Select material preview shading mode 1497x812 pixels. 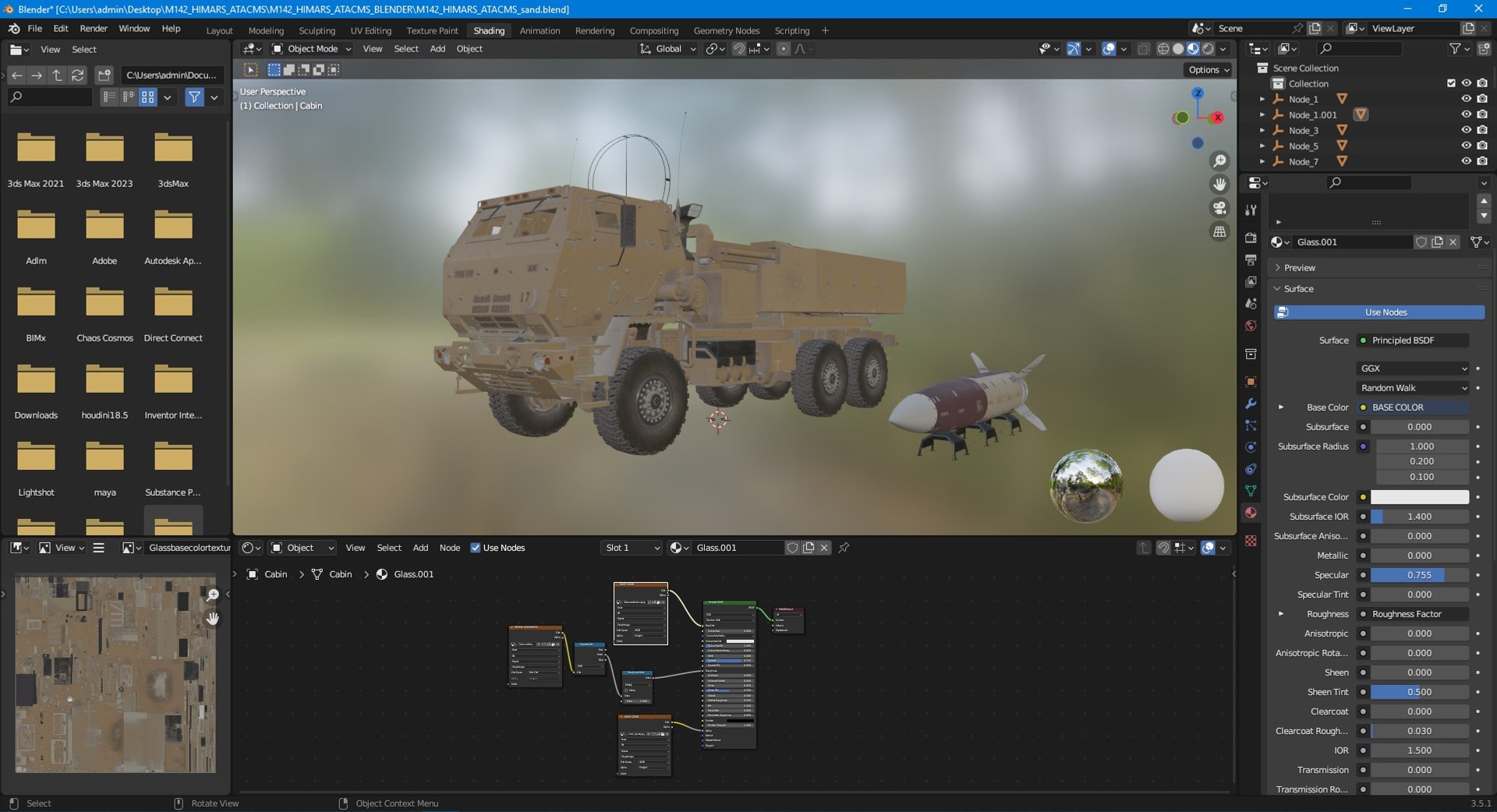(1193, 48)
